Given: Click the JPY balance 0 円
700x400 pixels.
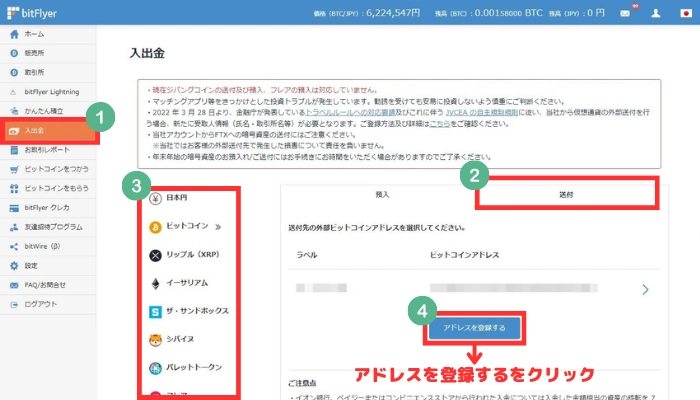Looking at the screenshot, I should (x=576, y=13).
